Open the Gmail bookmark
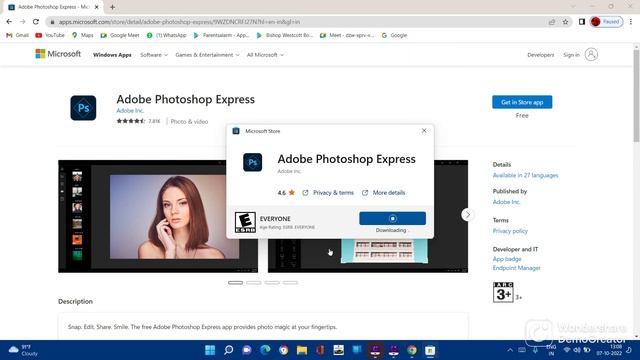The image size is (640, 360). click(18, 36)
